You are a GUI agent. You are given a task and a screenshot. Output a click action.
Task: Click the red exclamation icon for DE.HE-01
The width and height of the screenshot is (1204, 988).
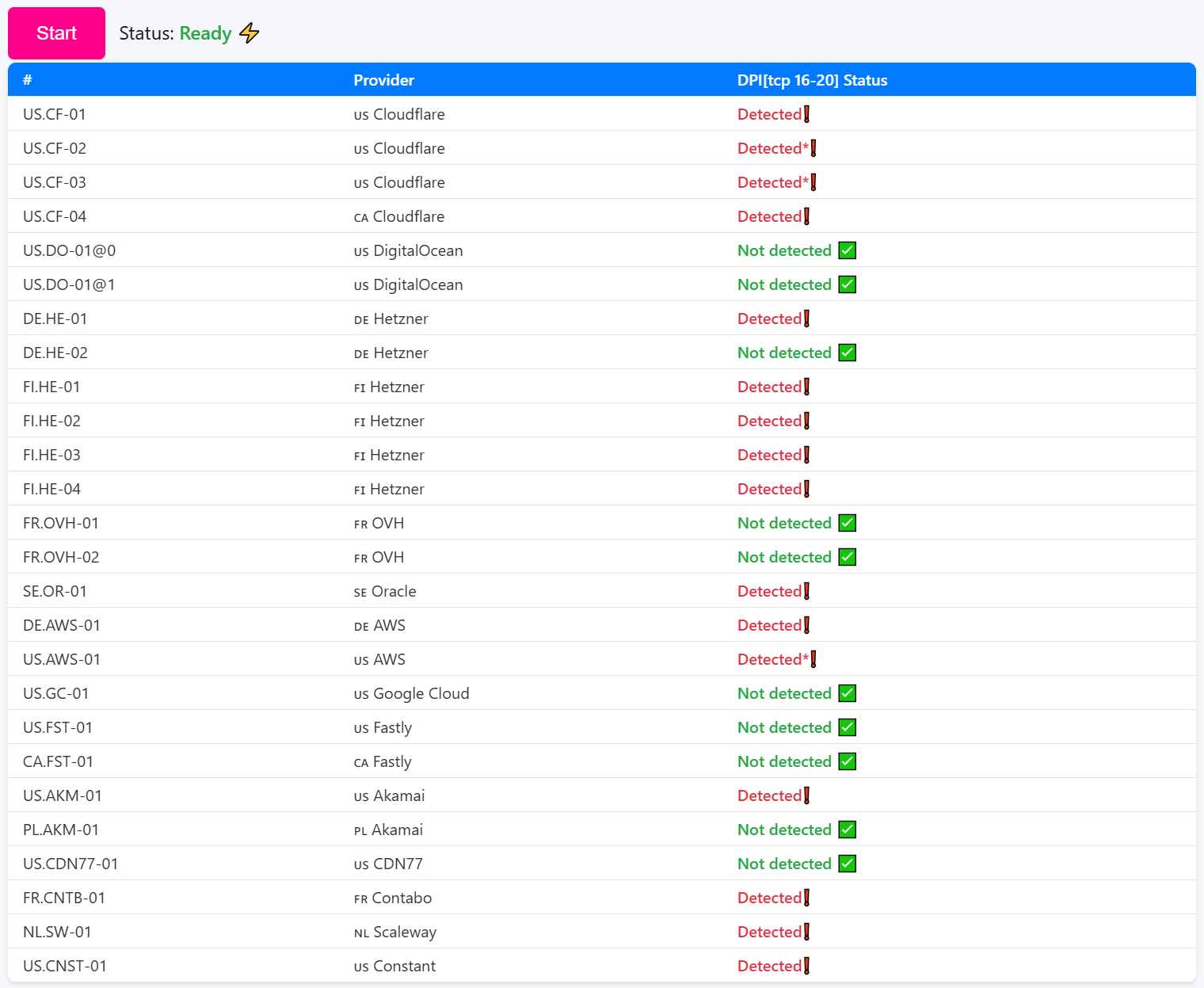coord(806,319)
